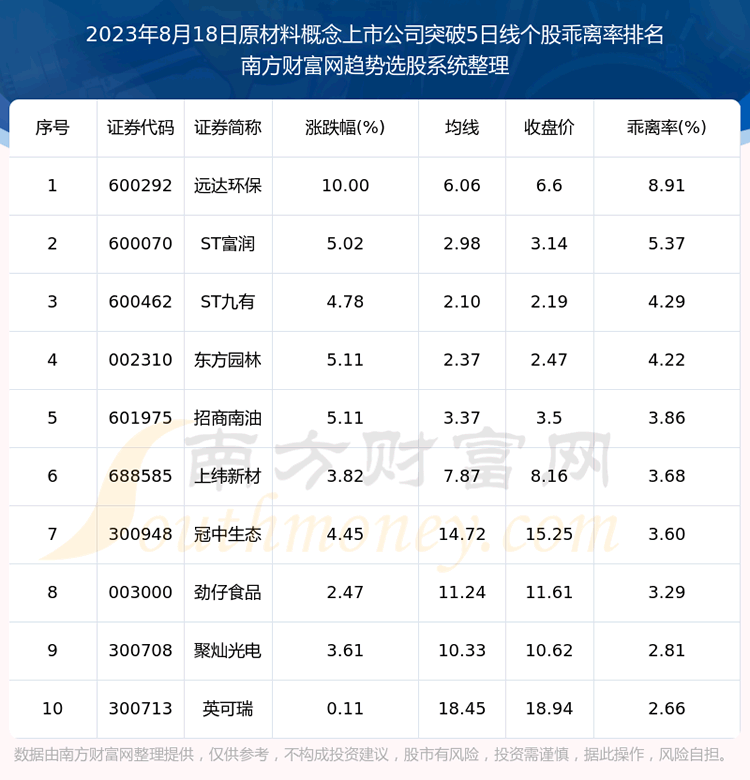750x780 pixels.
Task: Select the 10.62 closing price
Action: 549,651
